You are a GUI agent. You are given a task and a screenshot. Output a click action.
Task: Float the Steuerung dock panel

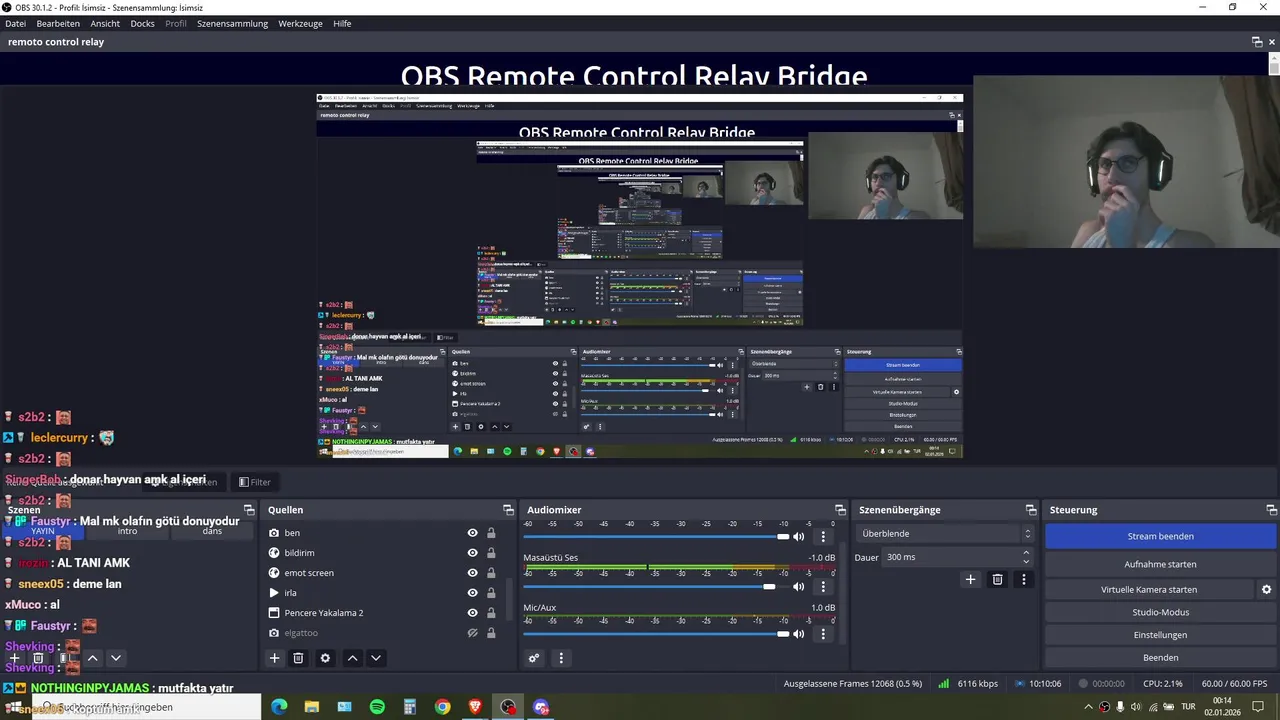(x=1271, y=510)
